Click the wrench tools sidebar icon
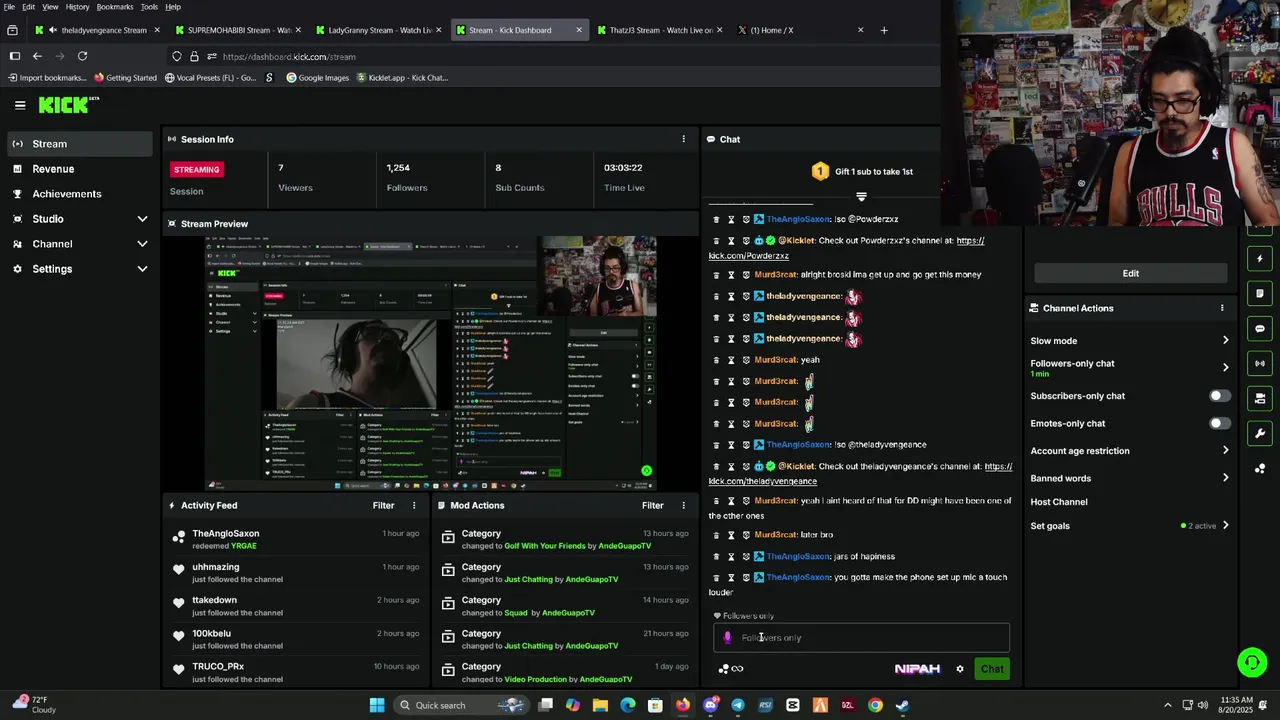 (x=1260, y=433)
